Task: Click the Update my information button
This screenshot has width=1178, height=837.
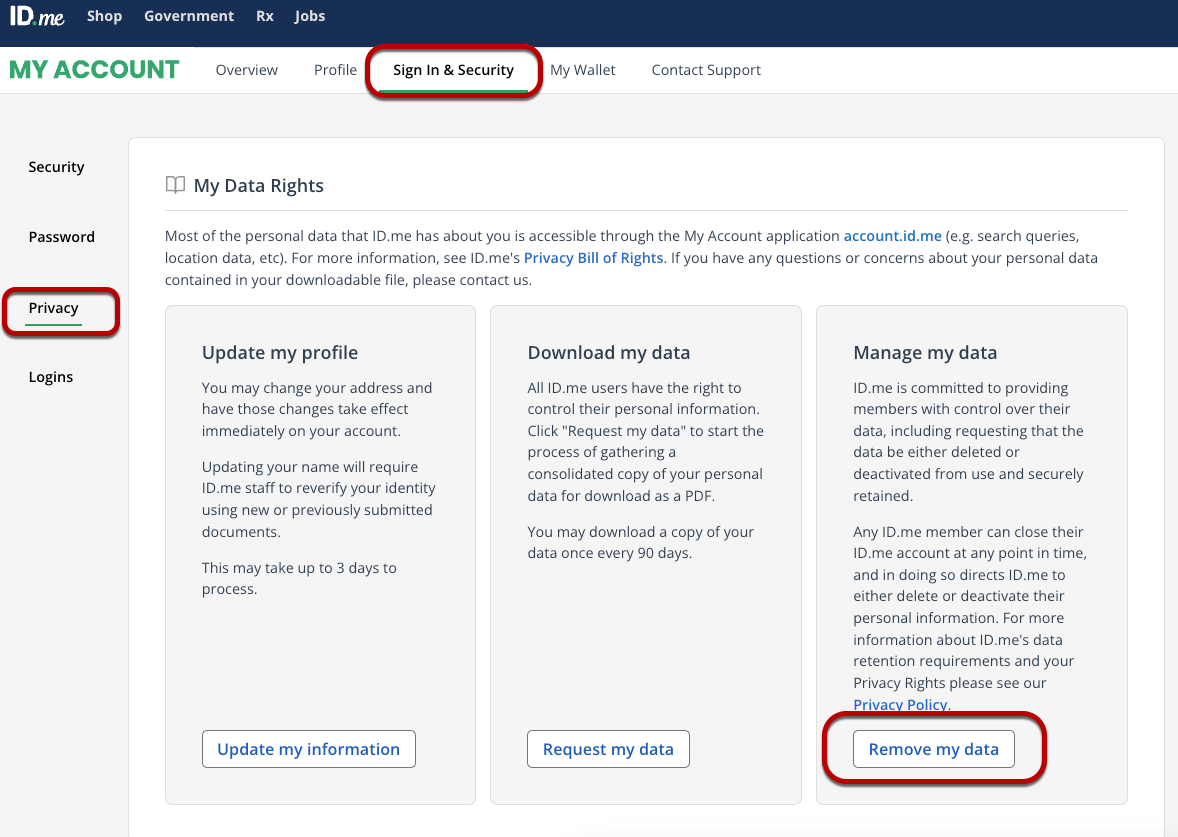Action: coord(308,748)
